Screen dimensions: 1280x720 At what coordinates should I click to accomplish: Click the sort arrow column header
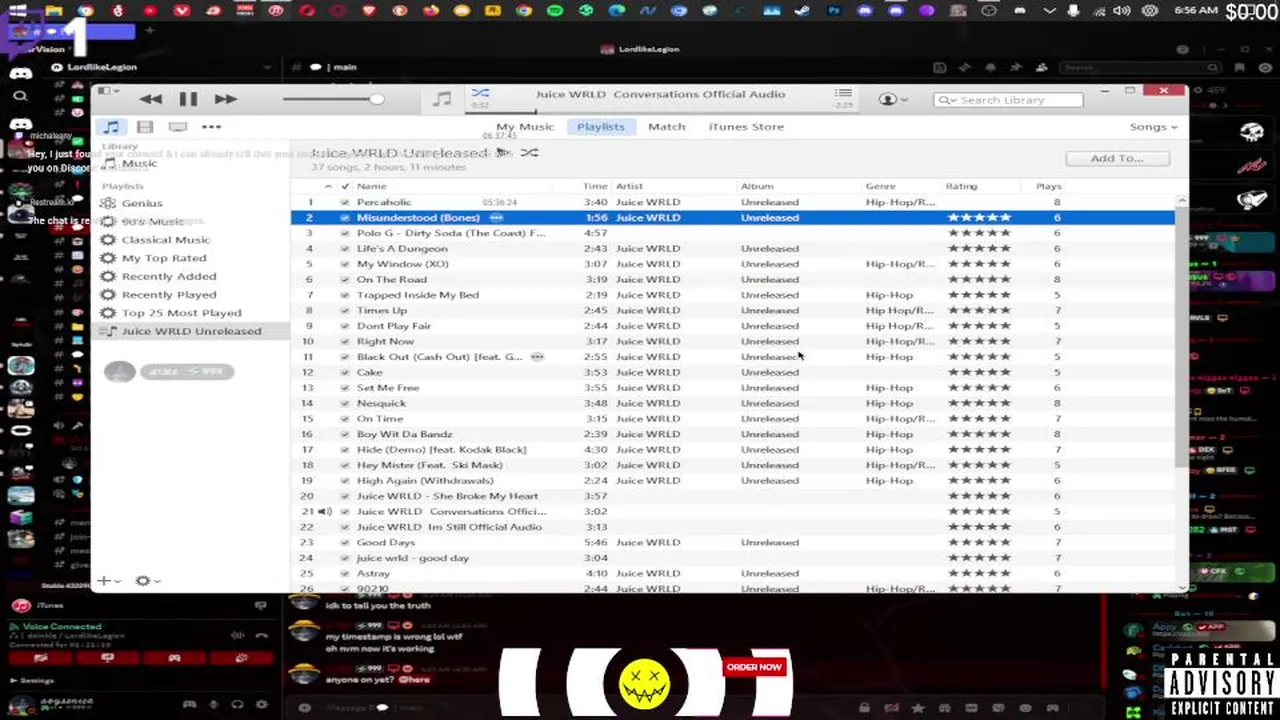click(x=328, y=187)
